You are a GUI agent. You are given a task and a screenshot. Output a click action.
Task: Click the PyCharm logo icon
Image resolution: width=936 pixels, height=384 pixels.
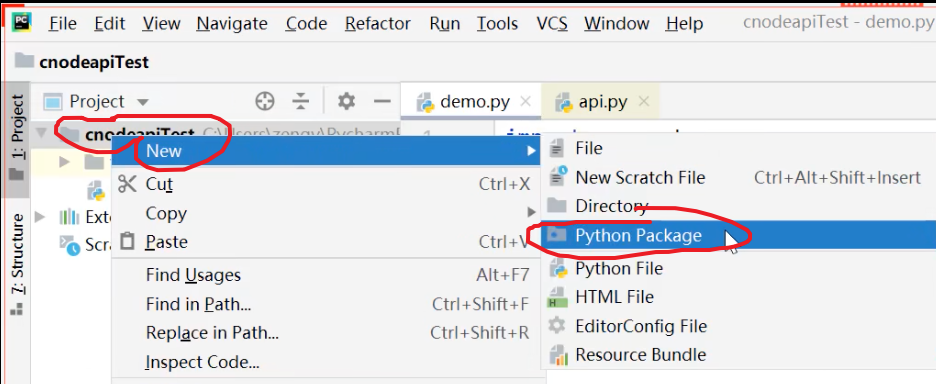21,22
